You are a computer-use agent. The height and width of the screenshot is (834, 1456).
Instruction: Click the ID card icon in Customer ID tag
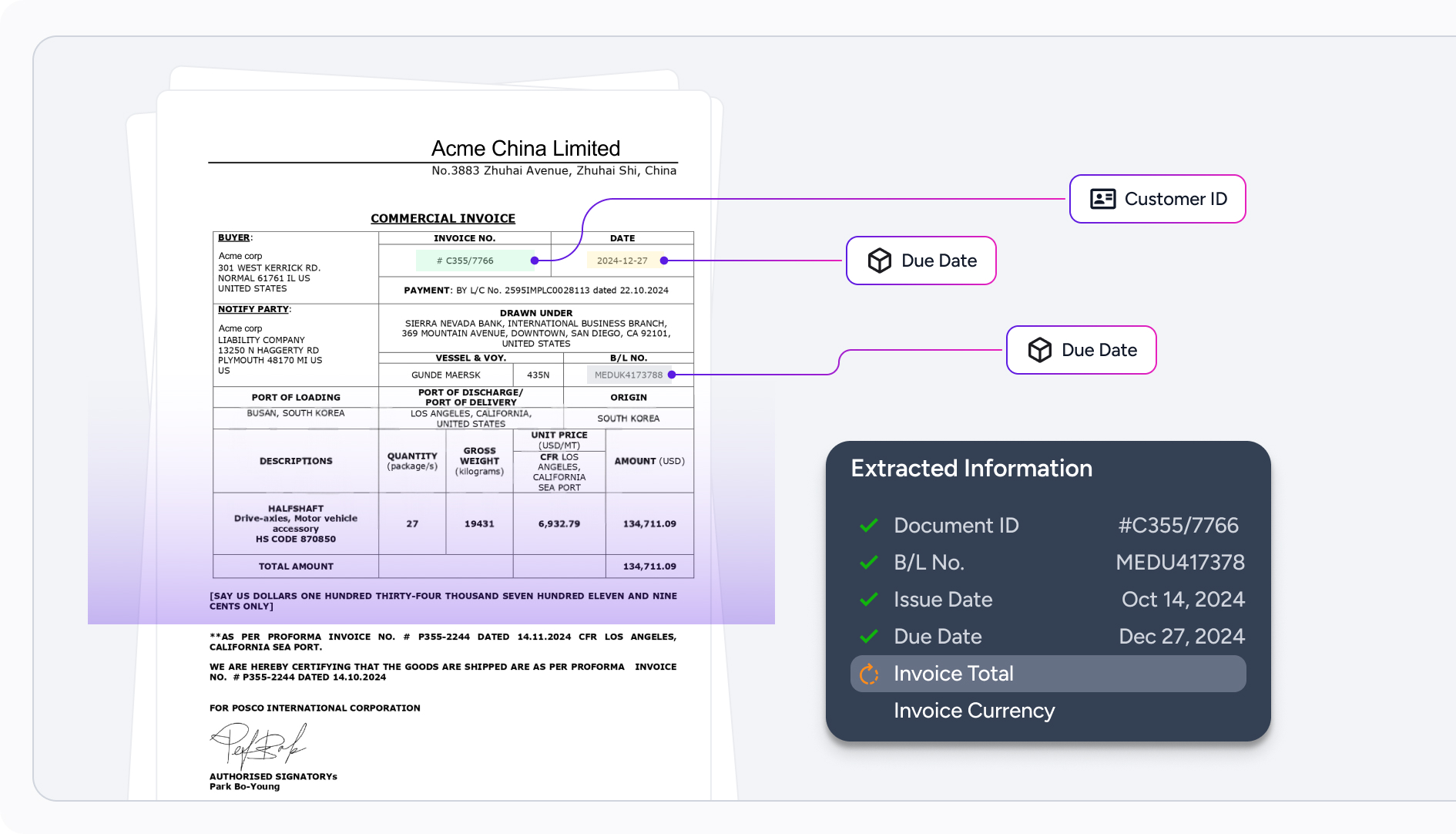click(1102, 199)
